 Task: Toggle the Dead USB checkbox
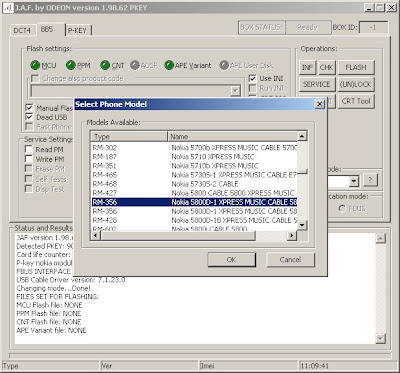click(29, 117)
